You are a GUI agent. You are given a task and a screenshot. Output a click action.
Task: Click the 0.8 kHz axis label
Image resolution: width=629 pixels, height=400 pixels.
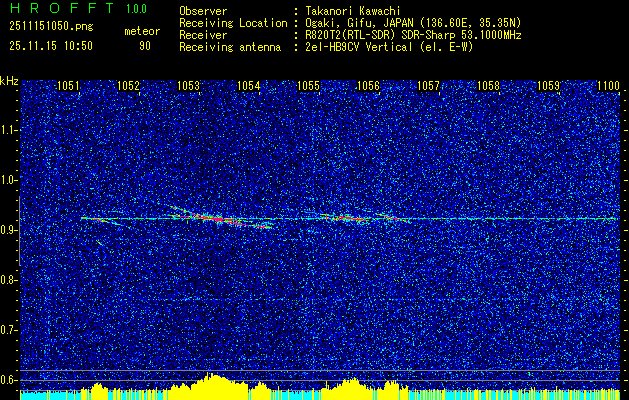pyautogui.click(x=8, y=280)
